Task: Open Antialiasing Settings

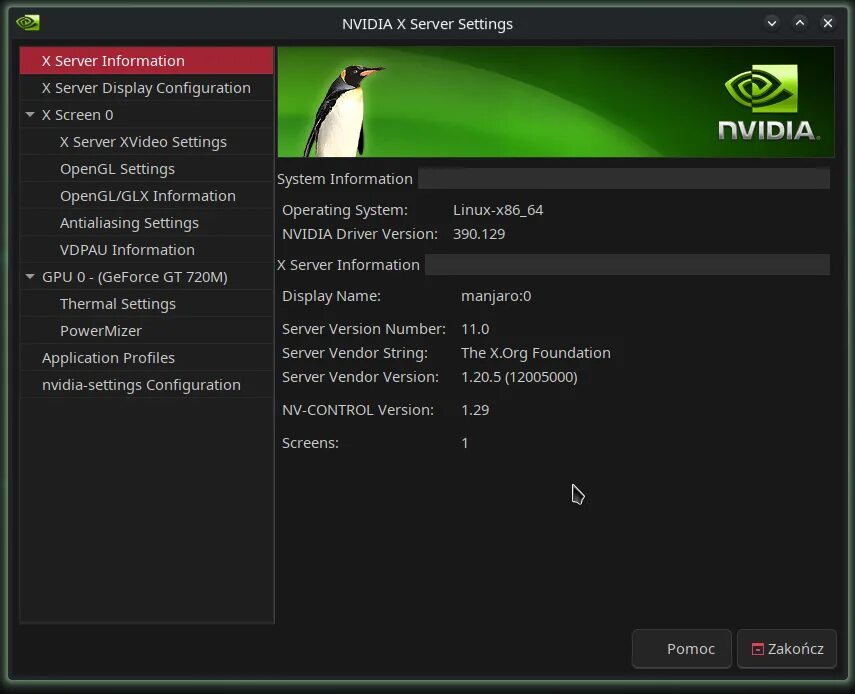Action: (x=146, y=223)
